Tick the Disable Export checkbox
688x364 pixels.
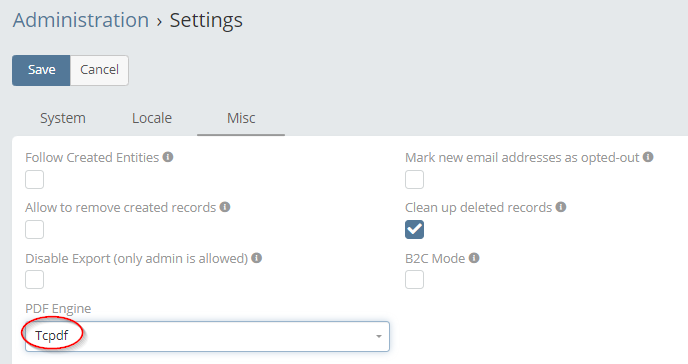(x=34, y=279)
